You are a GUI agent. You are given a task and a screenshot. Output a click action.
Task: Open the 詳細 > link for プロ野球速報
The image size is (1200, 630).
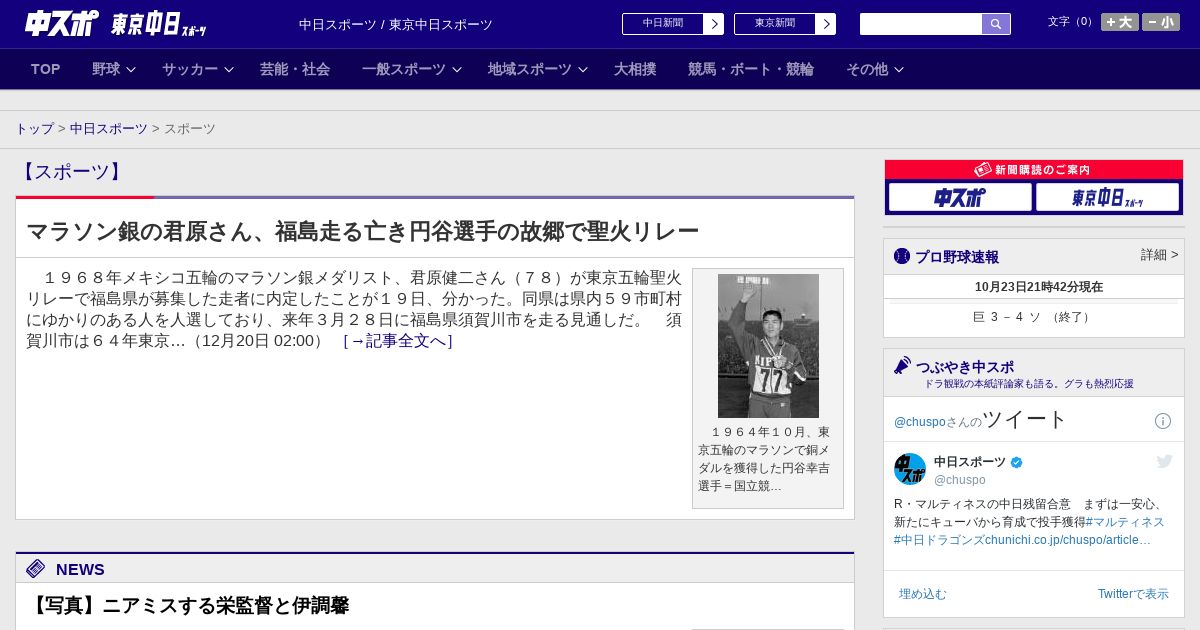coord(1160,255)
